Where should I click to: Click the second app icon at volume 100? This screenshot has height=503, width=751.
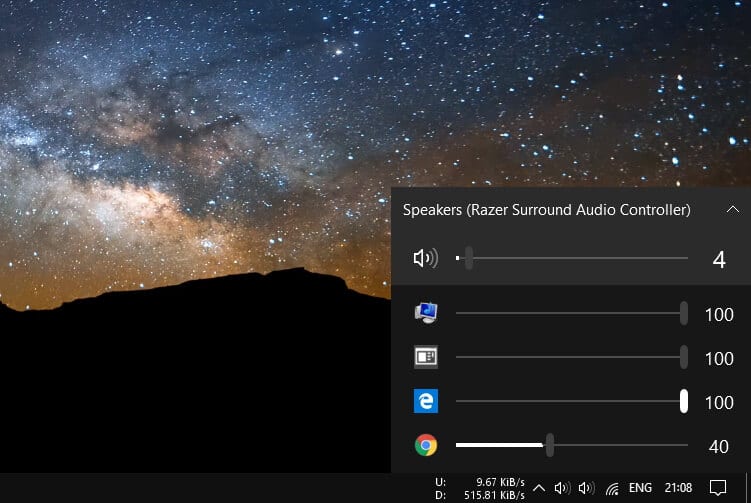[426, 357]
